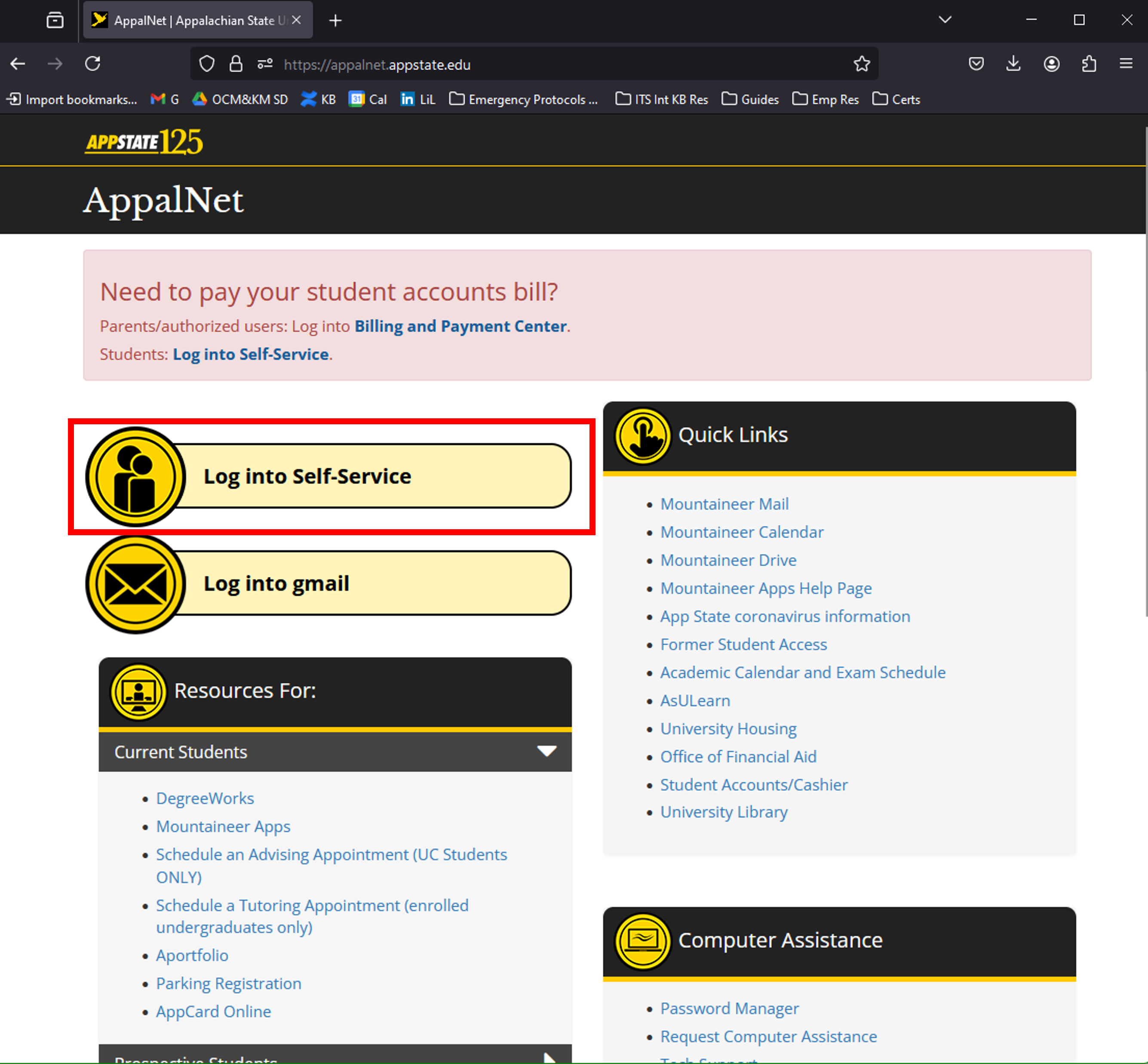Open the Office of Financial Aid link
Screen dimensions: 1148x1064
[x=738, y=757]
